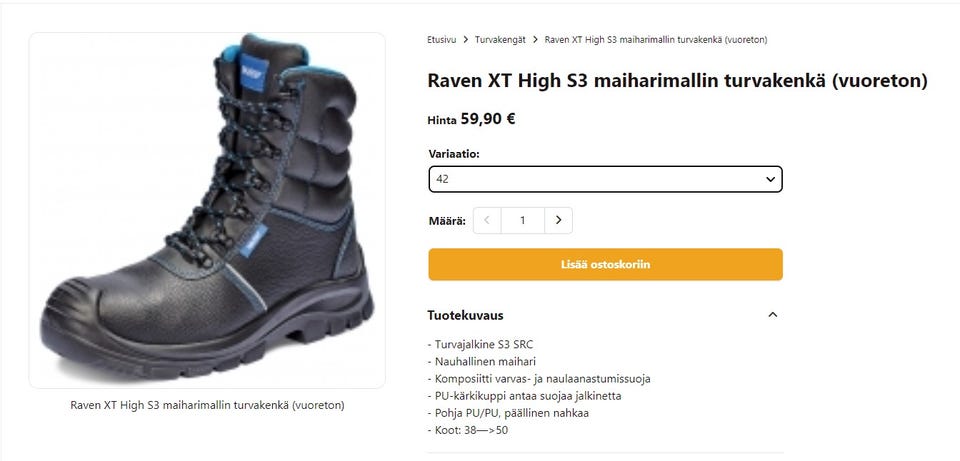960x461 pixels.
Task: Click the quantity decrease left arrow
Action: (487, 220)
